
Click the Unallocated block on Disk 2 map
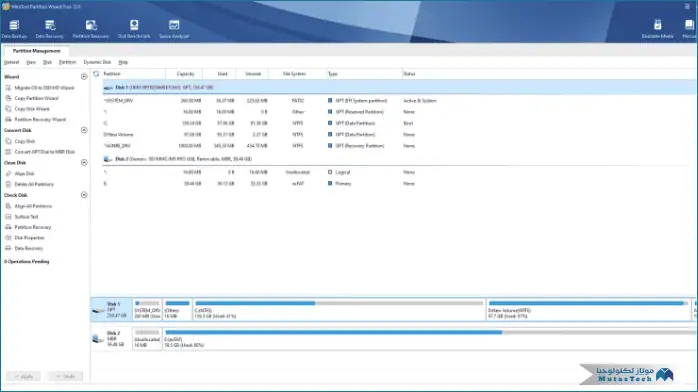[147, 339]
